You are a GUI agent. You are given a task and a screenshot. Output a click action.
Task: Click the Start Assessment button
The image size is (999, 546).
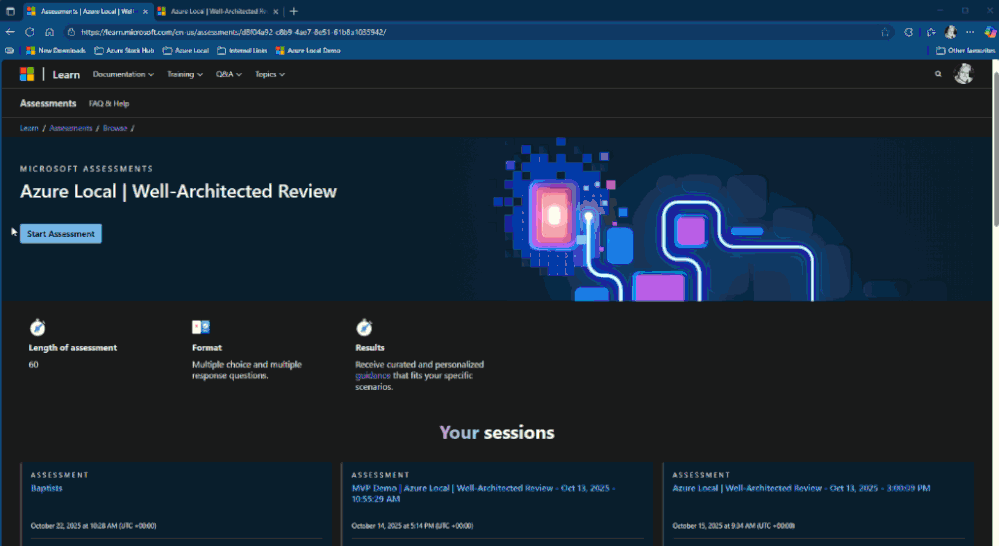61,234
